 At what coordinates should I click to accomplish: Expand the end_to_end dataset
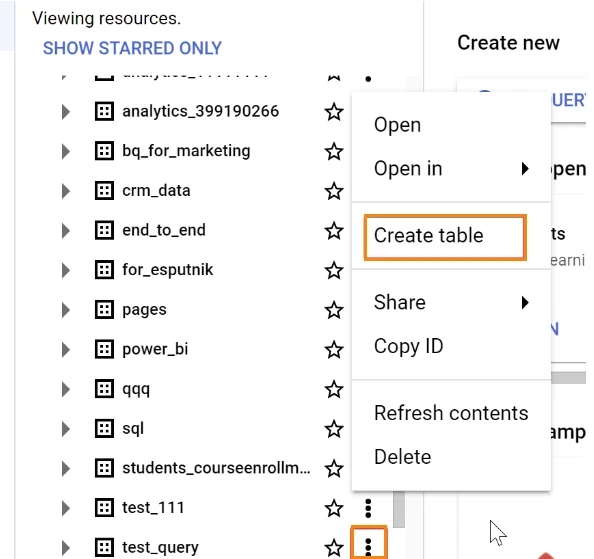pyautogui.click(x=66, y=231)
